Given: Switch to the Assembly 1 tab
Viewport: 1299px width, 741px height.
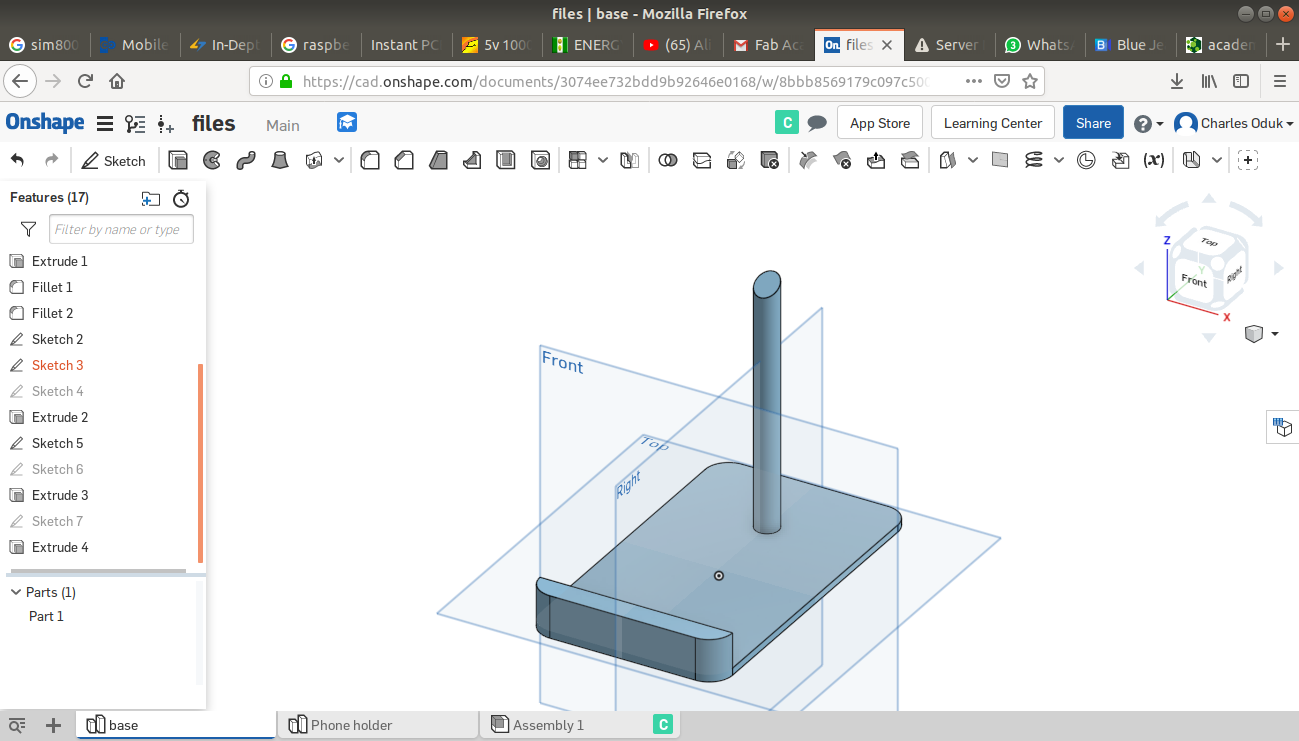Looking at the screenshot, I should [580, 725].
